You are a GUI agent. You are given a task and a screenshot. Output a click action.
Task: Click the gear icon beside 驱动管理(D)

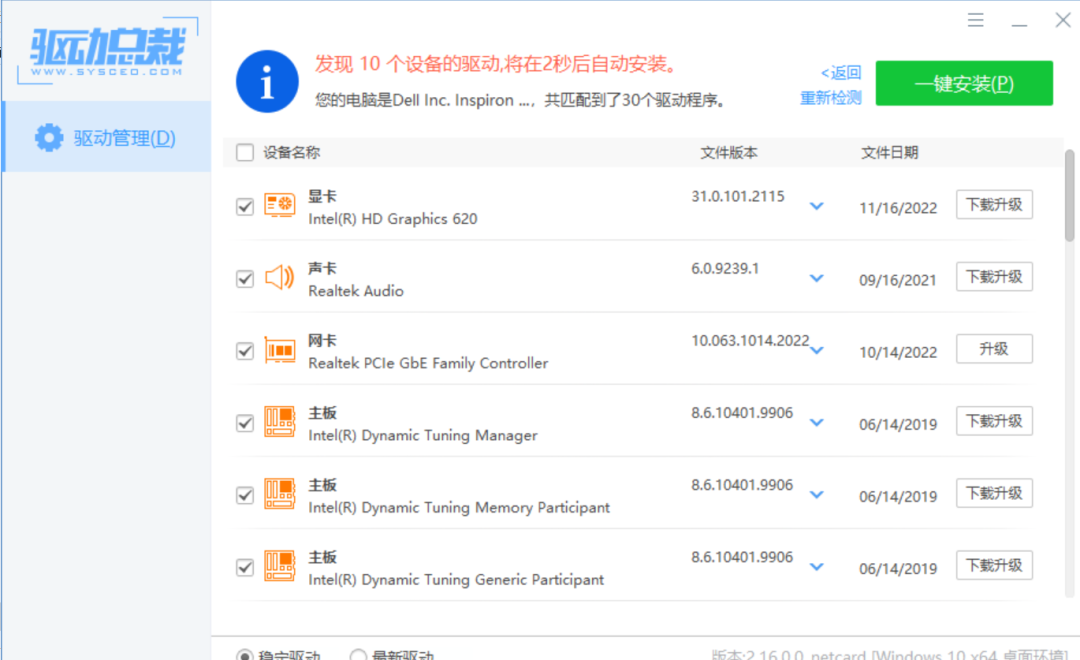point(49,138)
